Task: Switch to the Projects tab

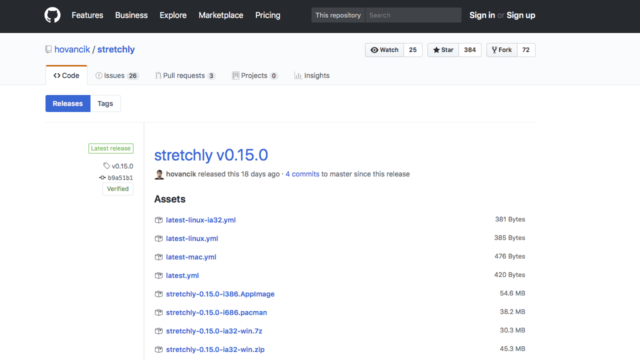Action: point(255,76)
